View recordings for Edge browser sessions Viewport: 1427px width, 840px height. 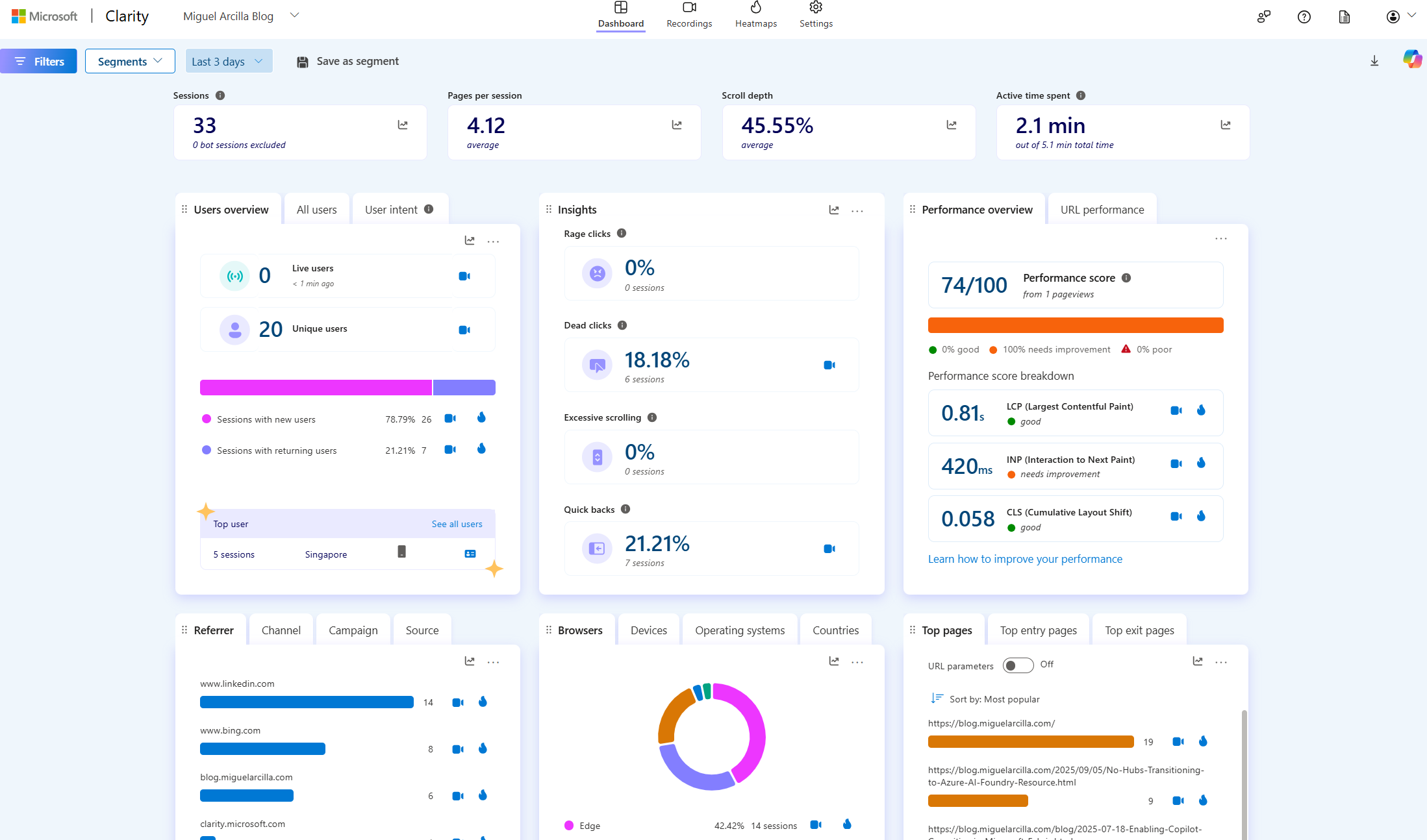tap(816, 824)
